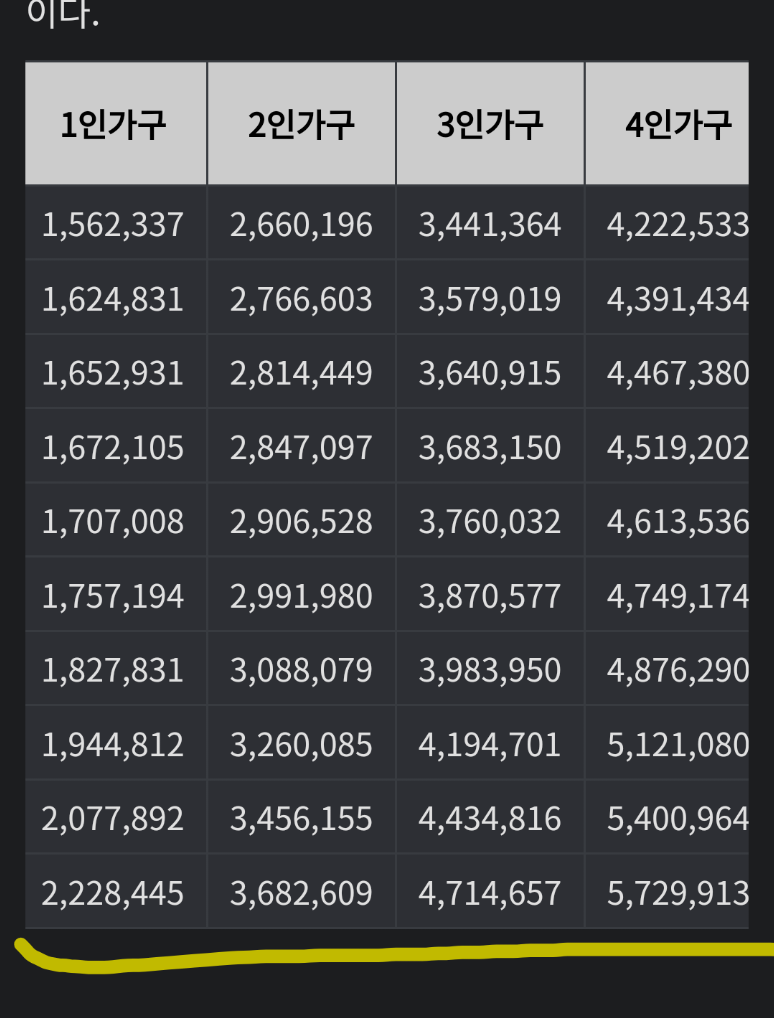
Task: Click the cell showing 4,714,657
Action: pos(490,891)
